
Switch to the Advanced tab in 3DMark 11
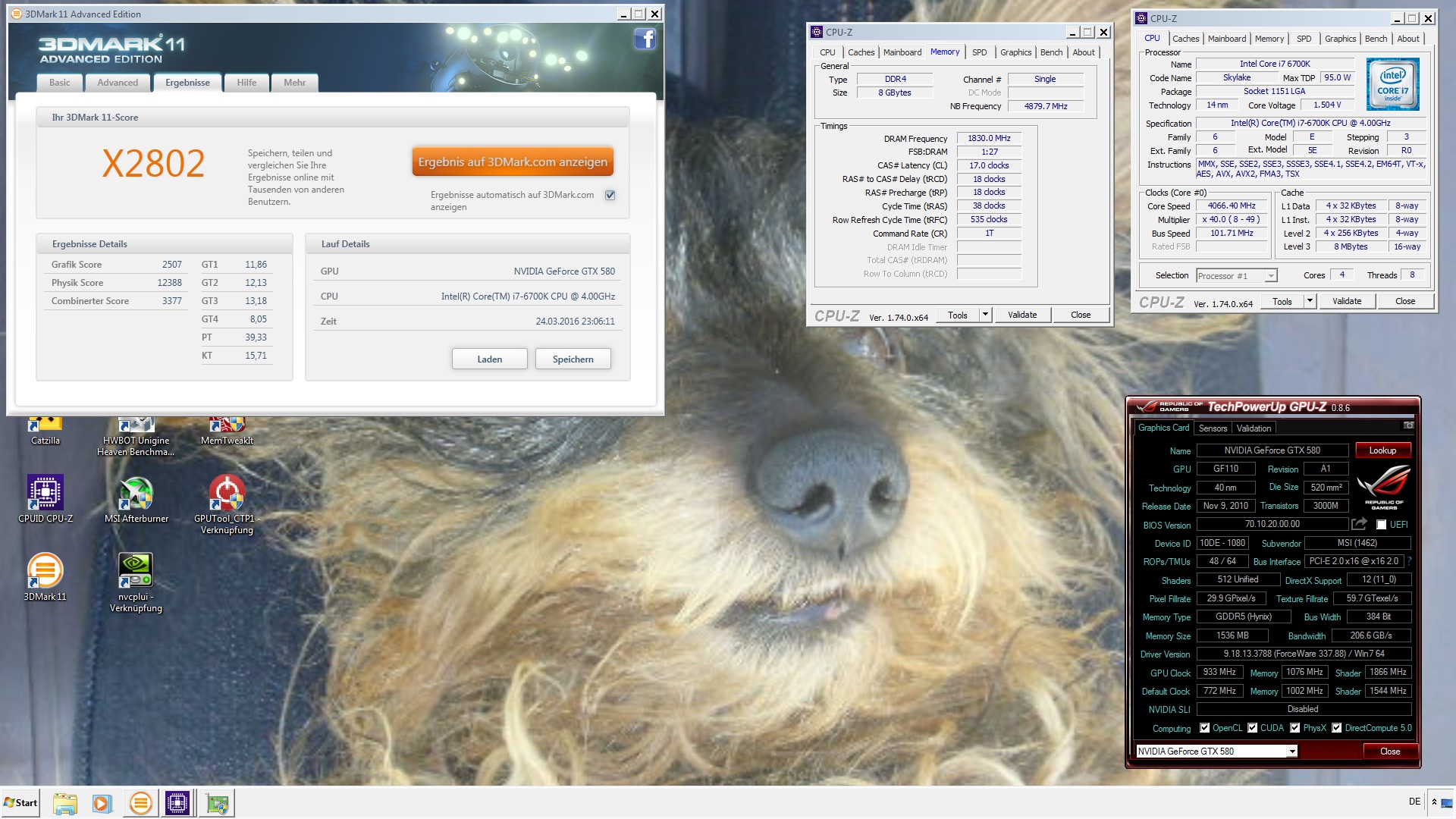(x=118, y=83)
